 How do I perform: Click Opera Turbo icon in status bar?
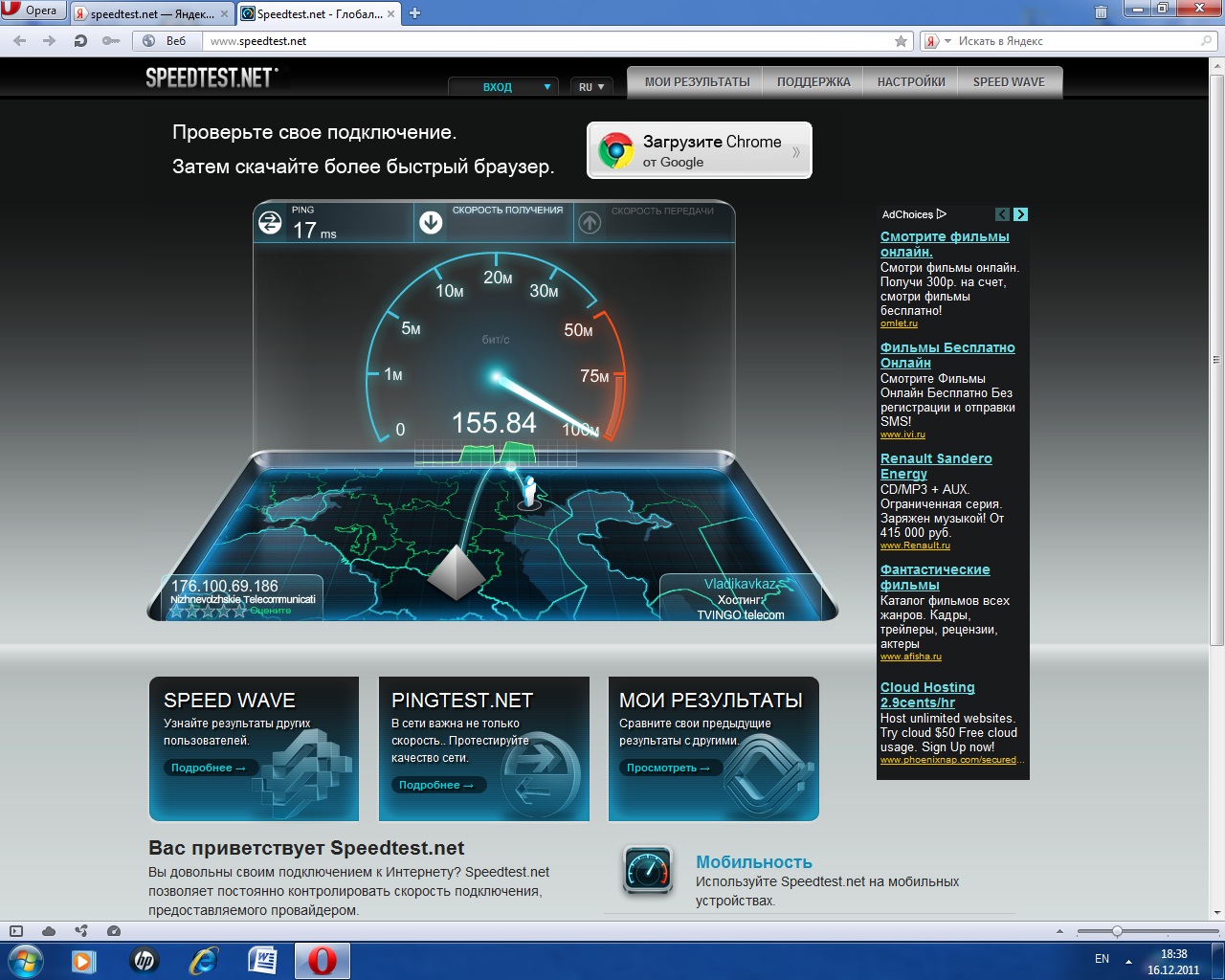(114, 931)
